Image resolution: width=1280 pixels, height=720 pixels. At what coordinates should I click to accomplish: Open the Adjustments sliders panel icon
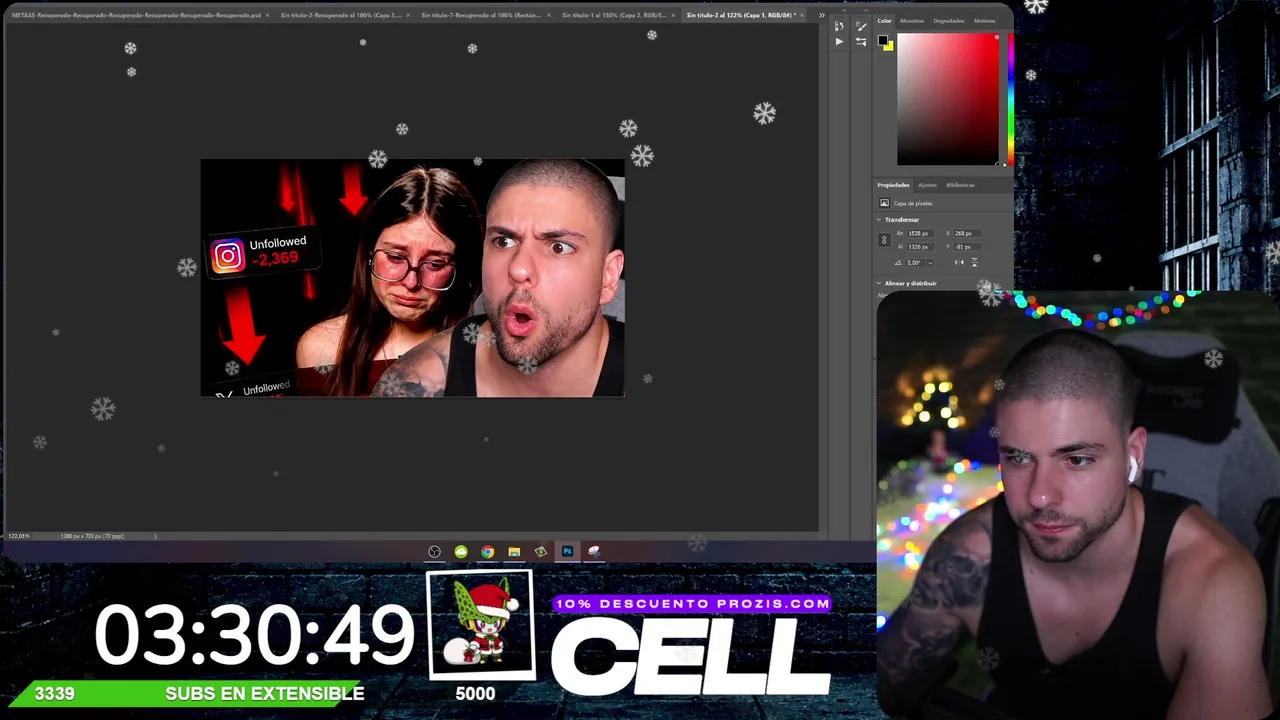click(861, 42)
